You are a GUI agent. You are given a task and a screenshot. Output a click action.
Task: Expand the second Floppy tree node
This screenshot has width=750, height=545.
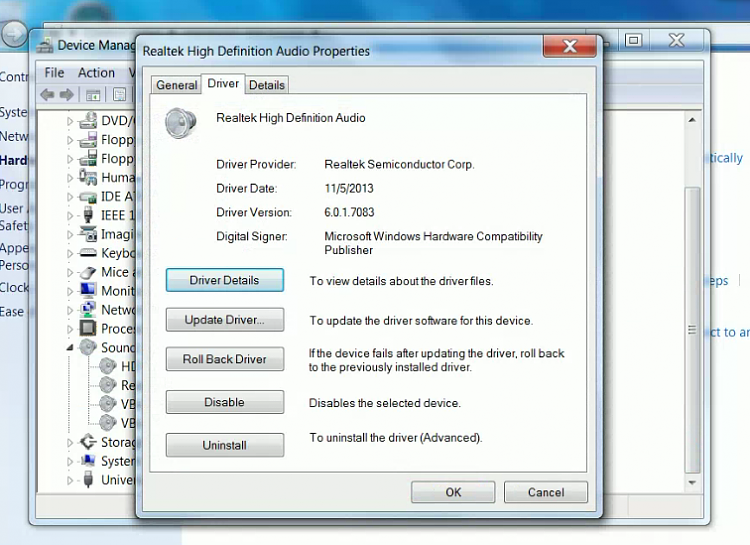pos(70,159)
